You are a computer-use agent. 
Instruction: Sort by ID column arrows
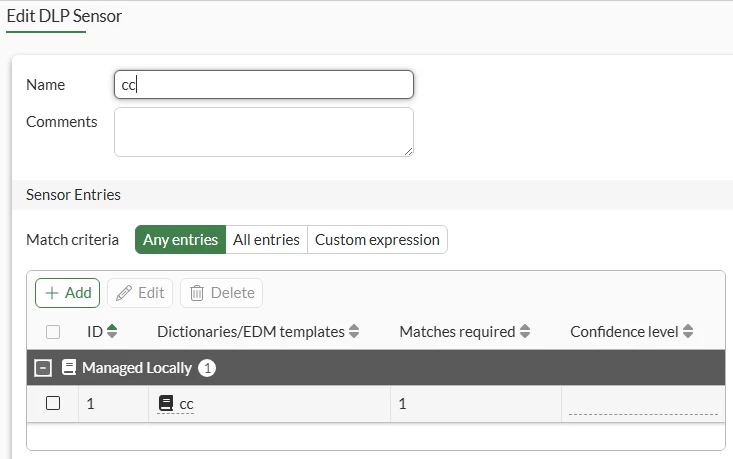[112, 331]
